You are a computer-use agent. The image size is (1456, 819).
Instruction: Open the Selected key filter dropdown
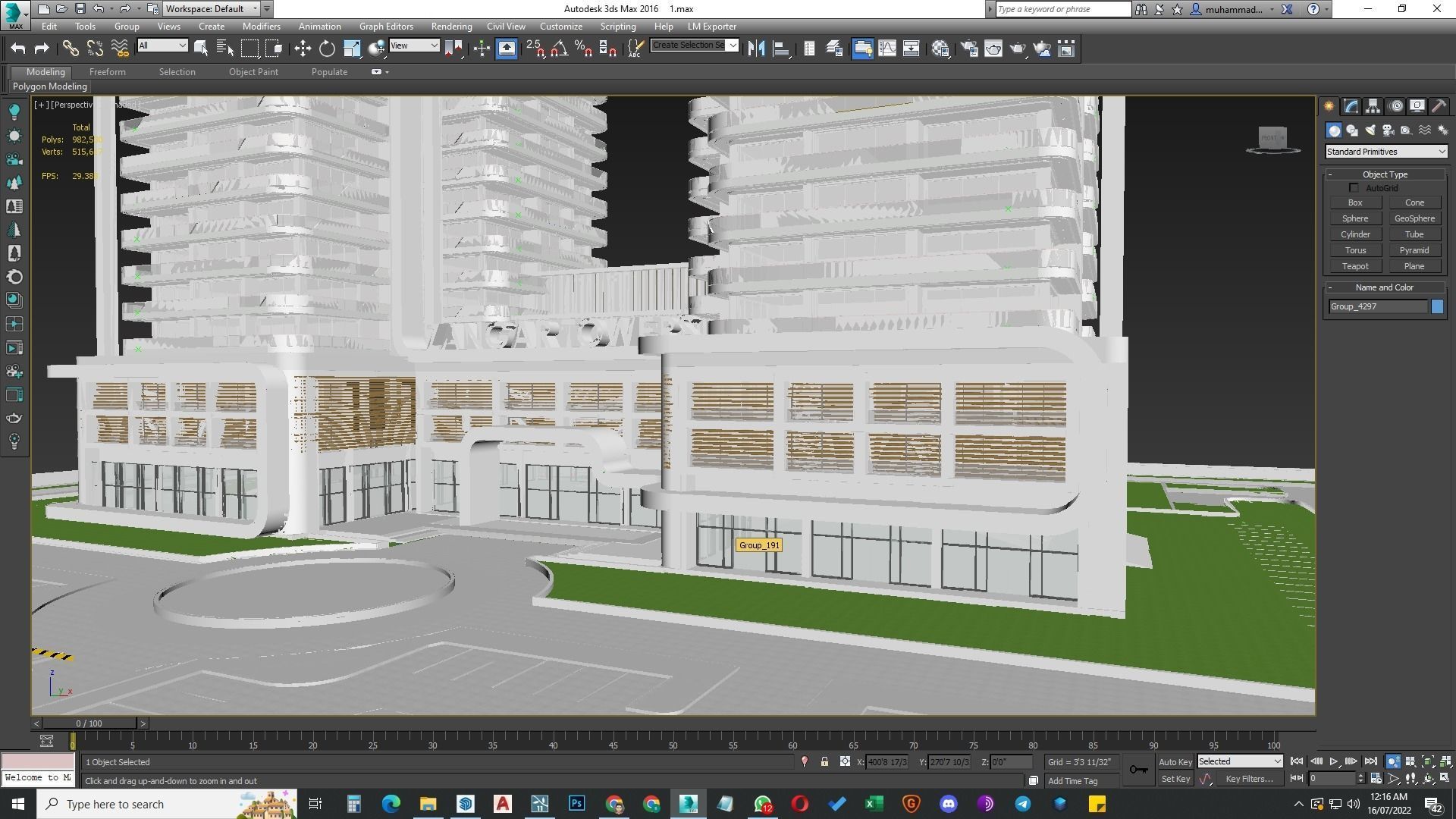(1240, 761)
